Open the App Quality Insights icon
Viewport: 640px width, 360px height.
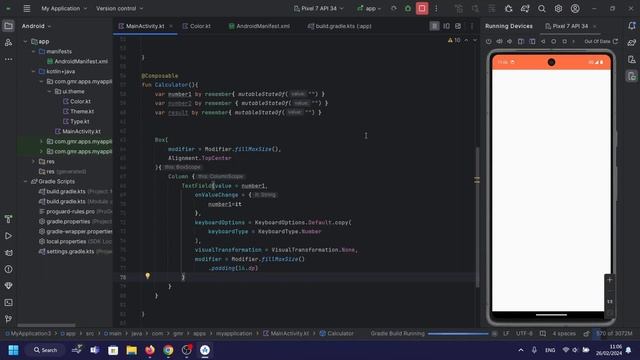point(8,286)
